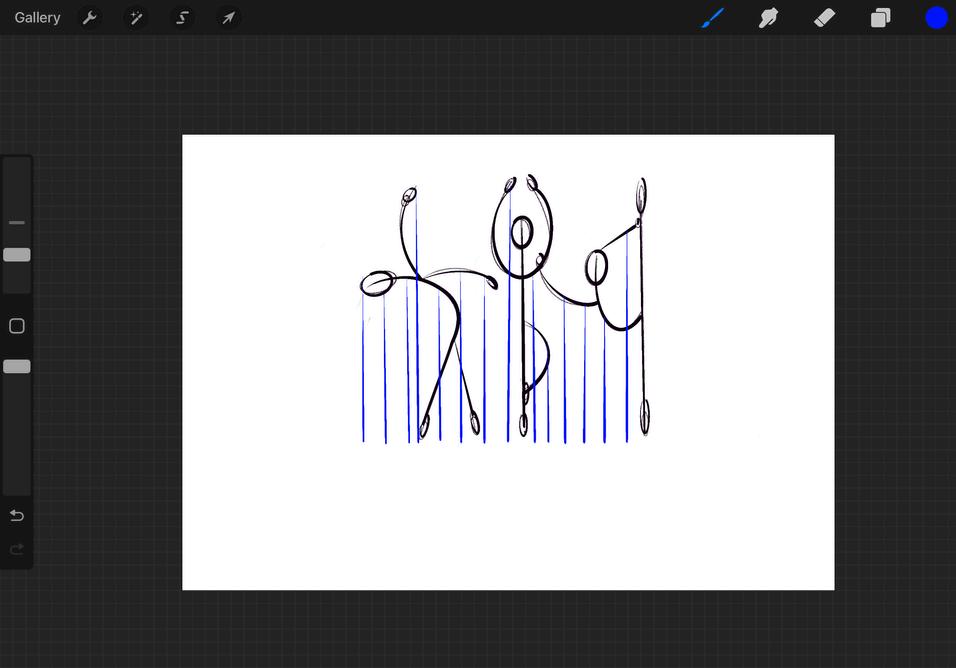The image size is (956, 668).
Task: Select the Smudge tool
Action: tap(768, 18)
